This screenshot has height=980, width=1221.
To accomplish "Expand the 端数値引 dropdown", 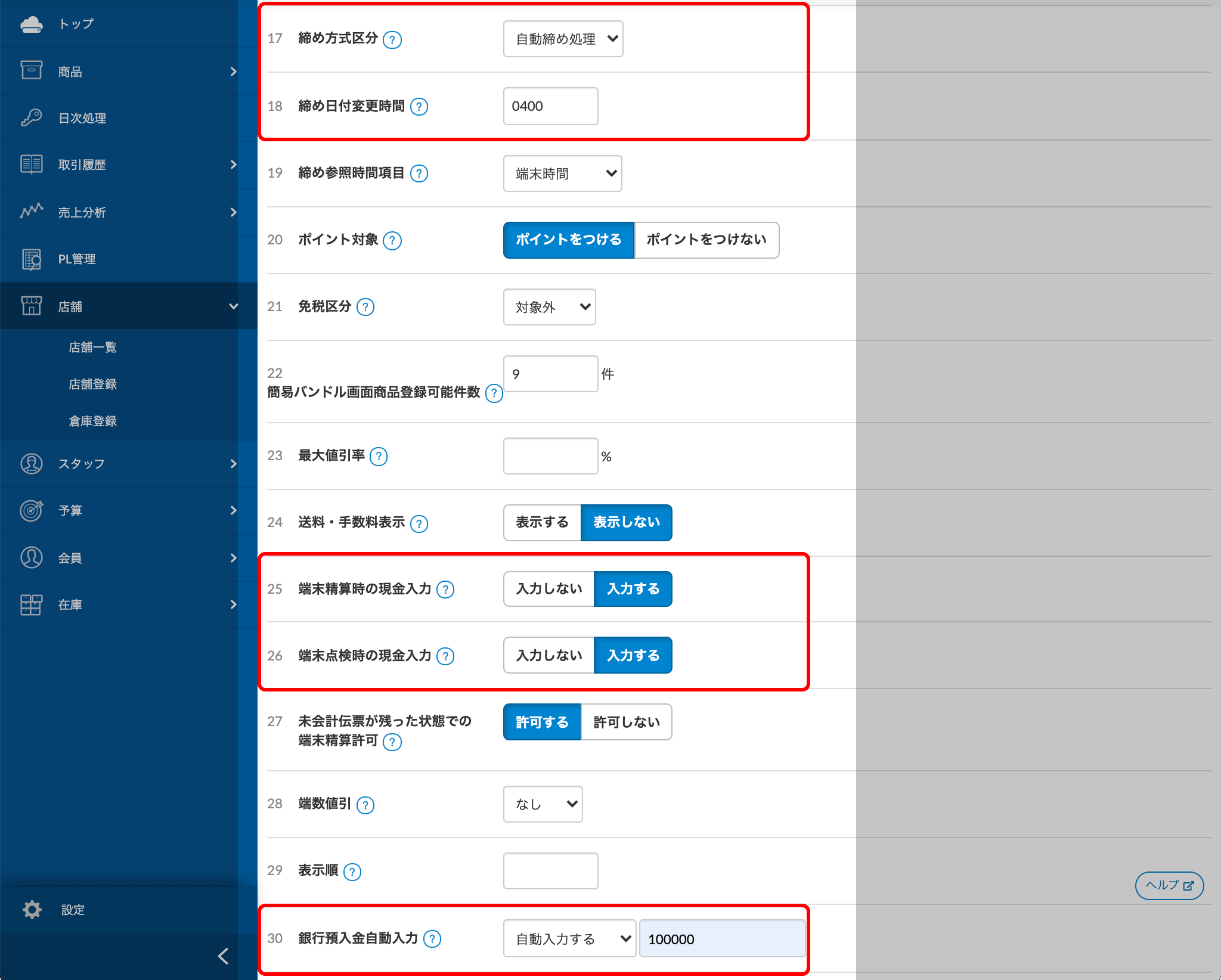I will click(x=543, y=804).
